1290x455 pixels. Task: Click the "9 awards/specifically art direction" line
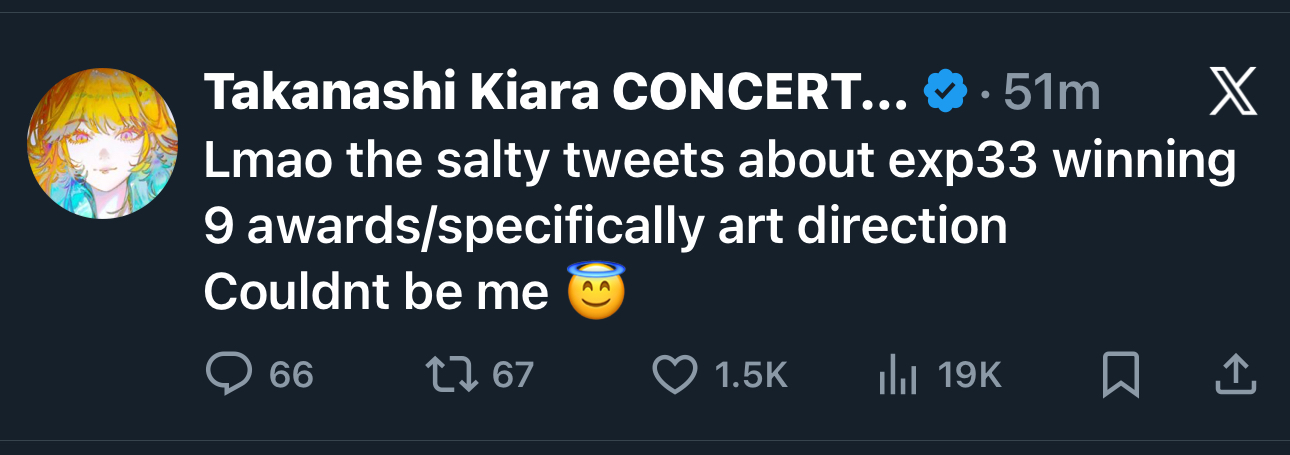coord(605,228)
